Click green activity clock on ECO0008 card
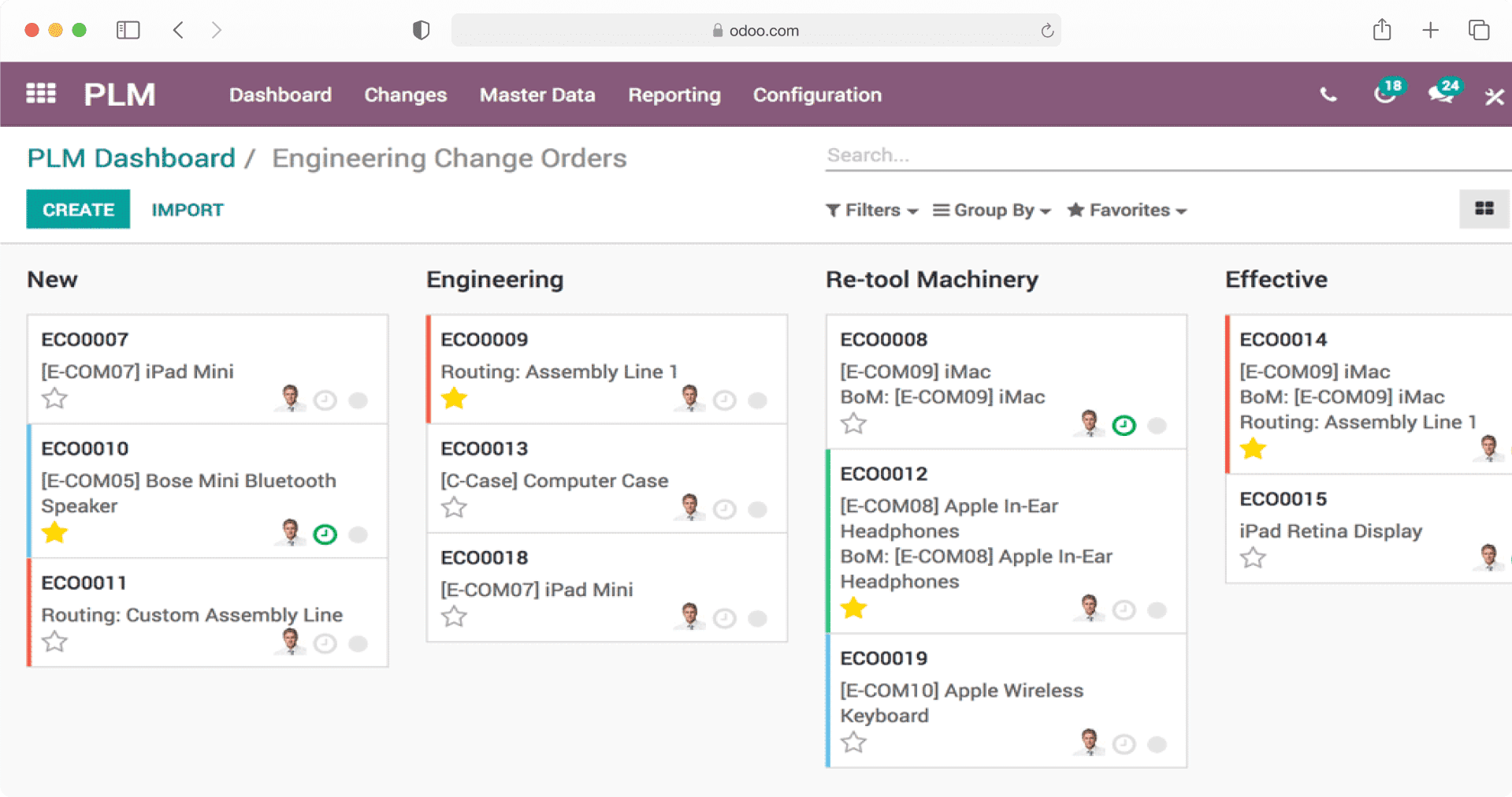 tap(1124, 426)
